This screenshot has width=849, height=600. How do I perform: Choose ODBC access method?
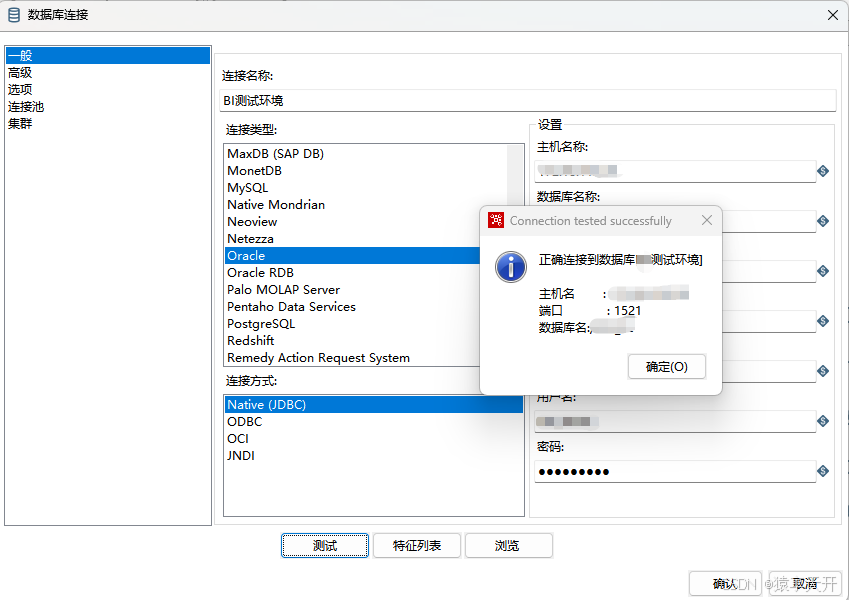pyautogui.click(x=374, y=421)
